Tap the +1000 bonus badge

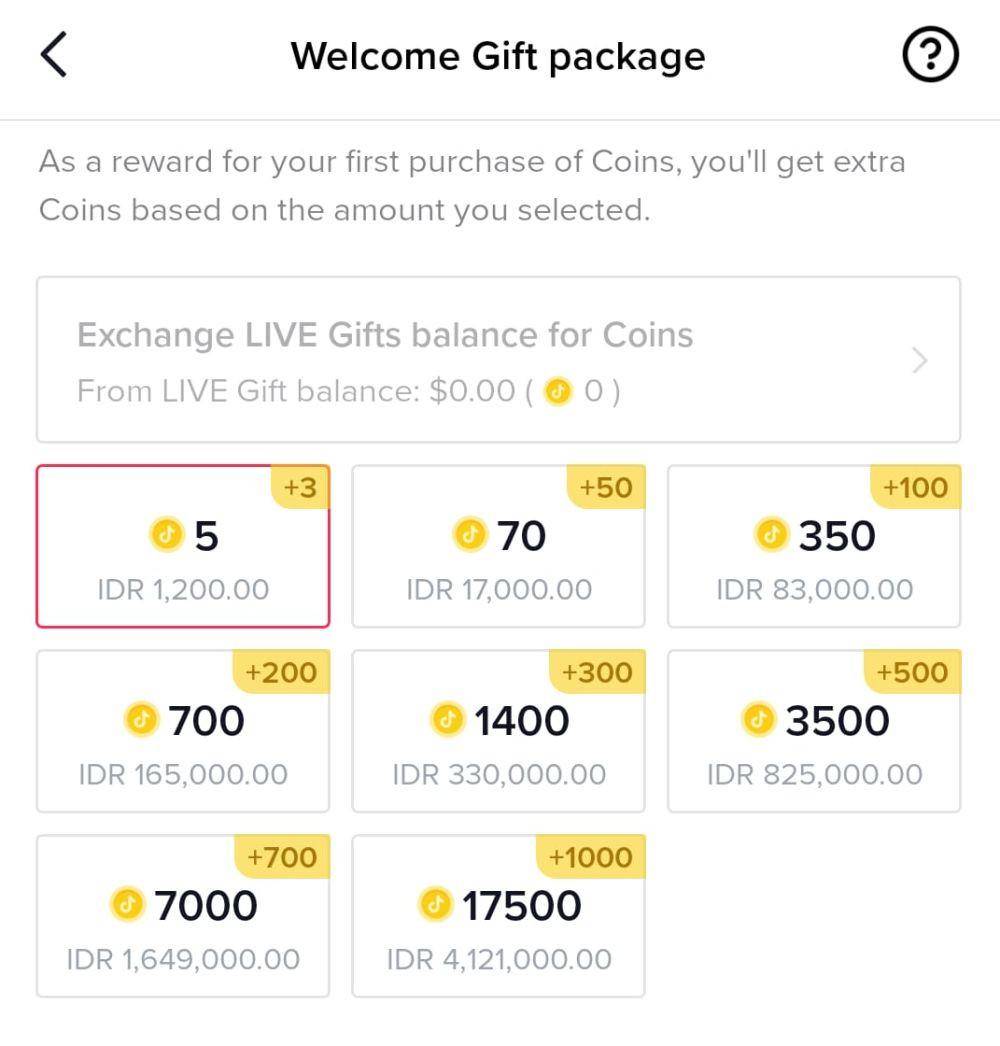[x=590, y=857]
